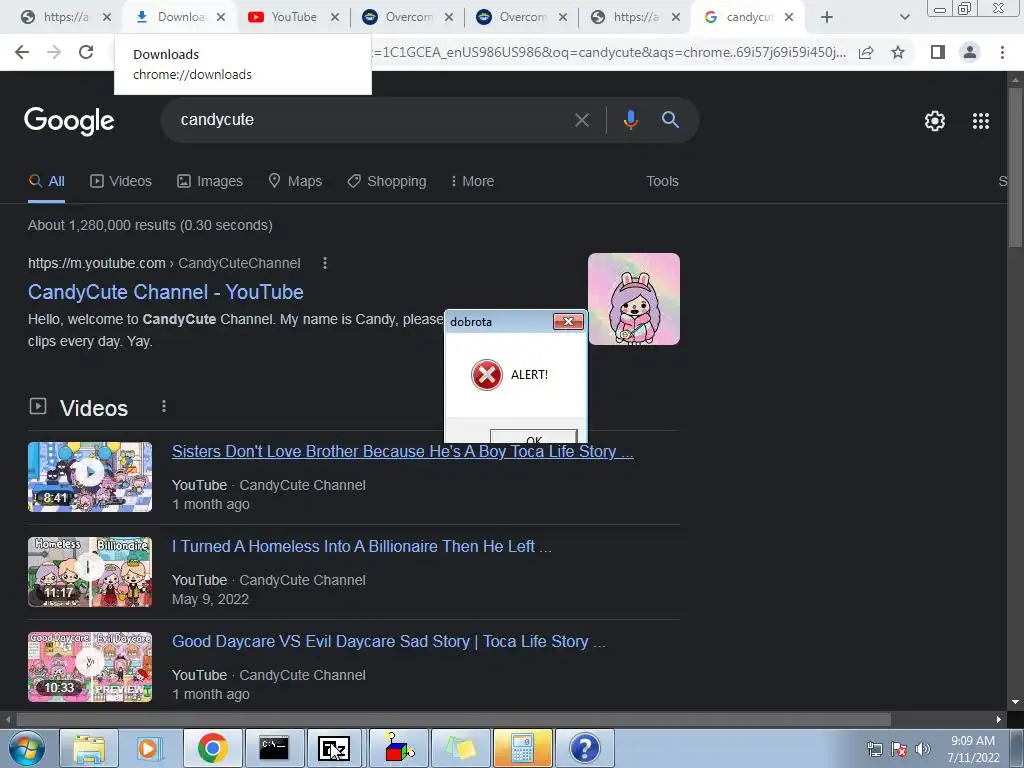1024x768 pixels.
Task: Click the Action Center flag in system tray
Action: pyautogui.click(x=899, y=749)
